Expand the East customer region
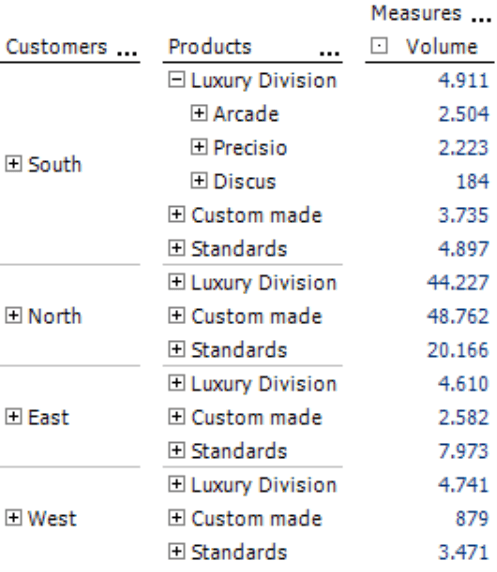497x572 pixels. click(x=14, y=417)
